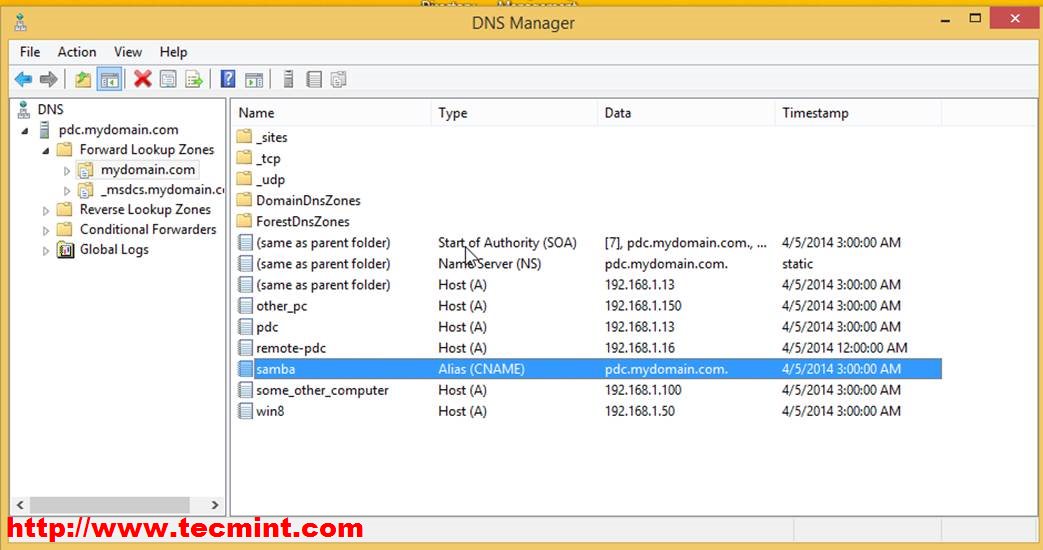The width and height of the screenshot is (1043, 550).
Task: Click the DNS Manager title bar icon
Action: click(x=21, y=23)
